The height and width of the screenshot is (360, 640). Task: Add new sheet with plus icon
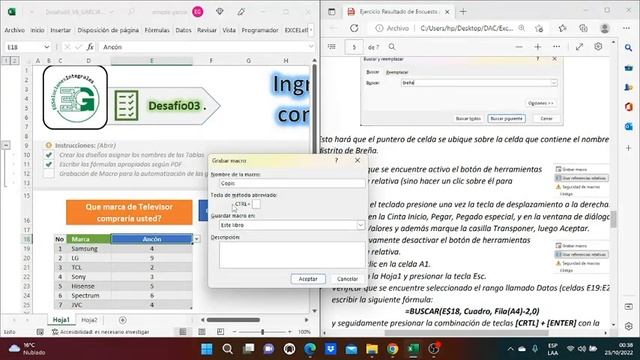pyautogui.click(x=122, y=320)
